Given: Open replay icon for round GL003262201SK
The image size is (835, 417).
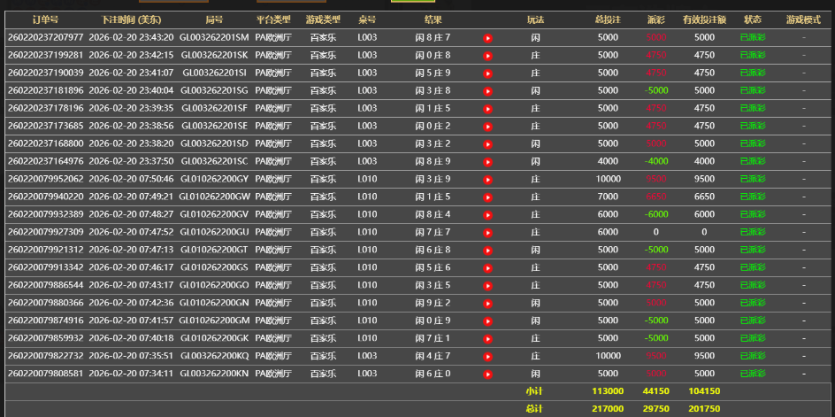Looking at the screenshot, I should [488, 55].
